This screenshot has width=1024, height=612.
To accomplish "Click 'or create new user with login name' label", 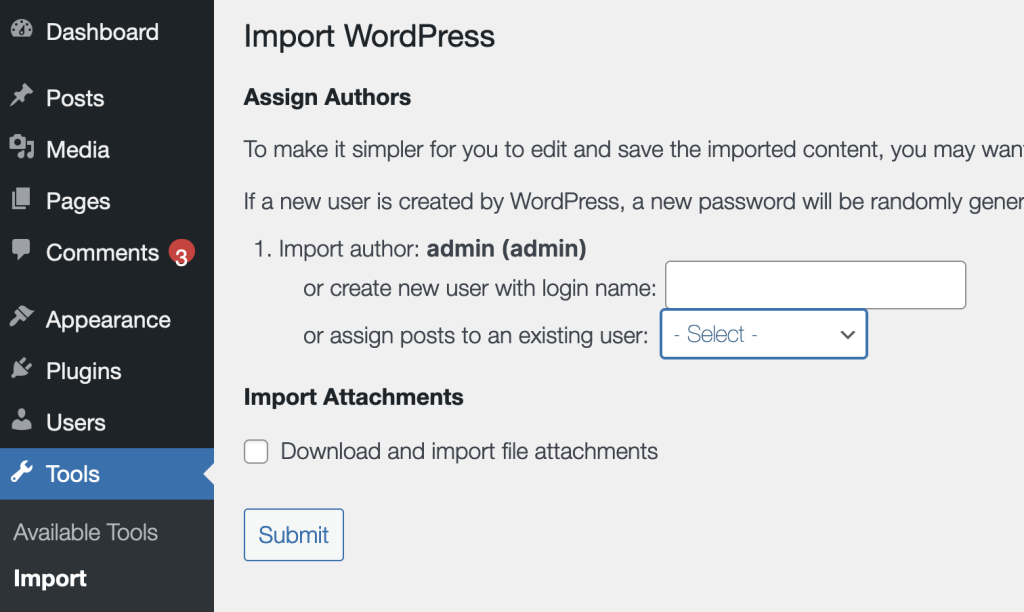I will click(479, 288).
